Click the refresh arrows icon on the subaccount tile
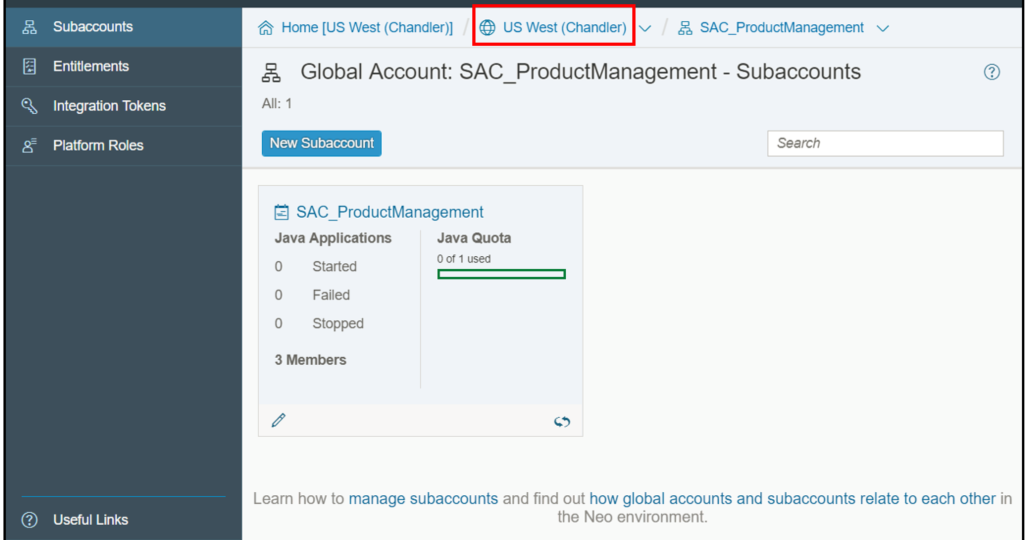 (x=562, y=421)
